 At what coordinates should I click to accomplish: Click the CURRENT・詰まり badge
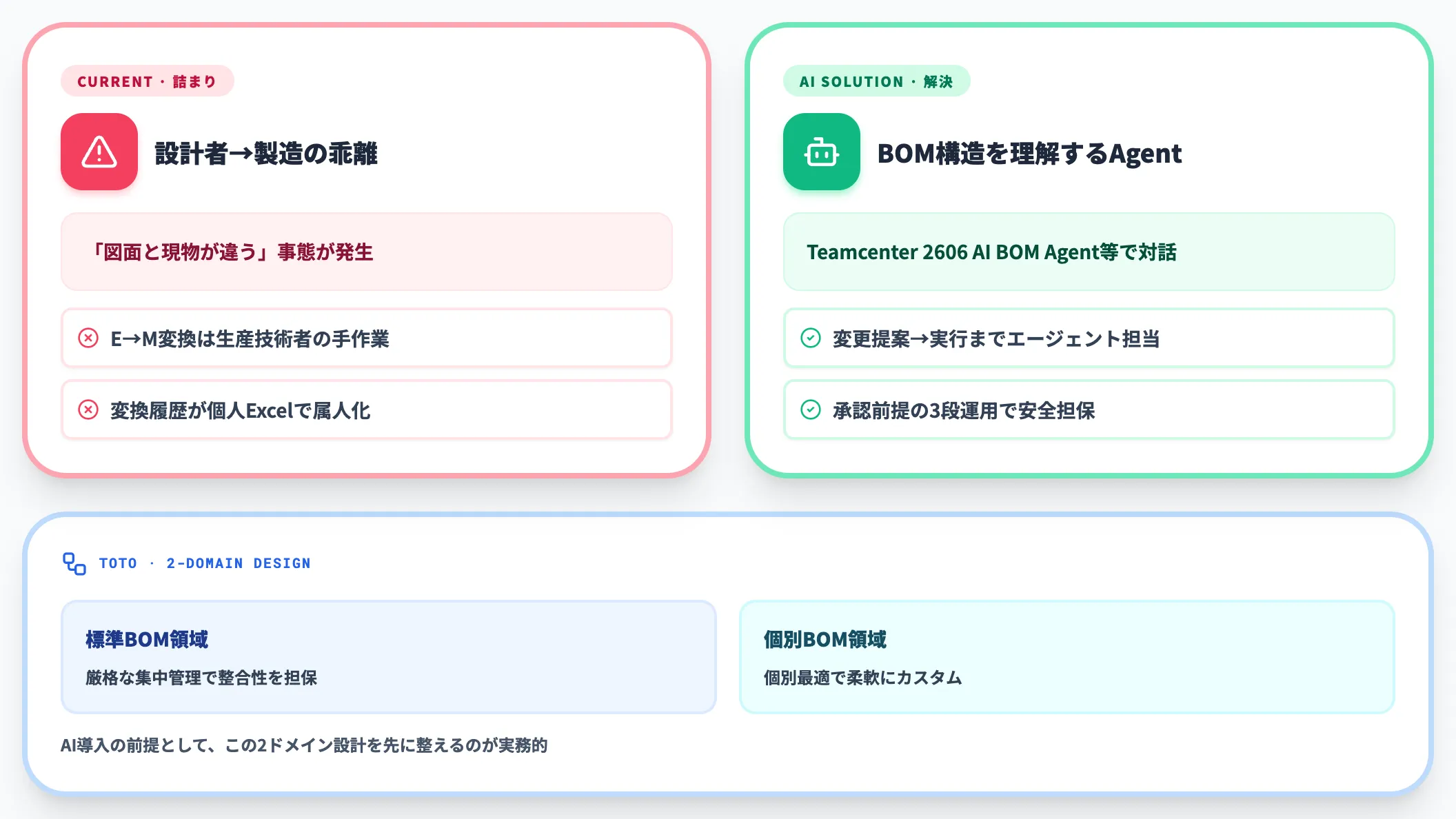coord(148,81)
